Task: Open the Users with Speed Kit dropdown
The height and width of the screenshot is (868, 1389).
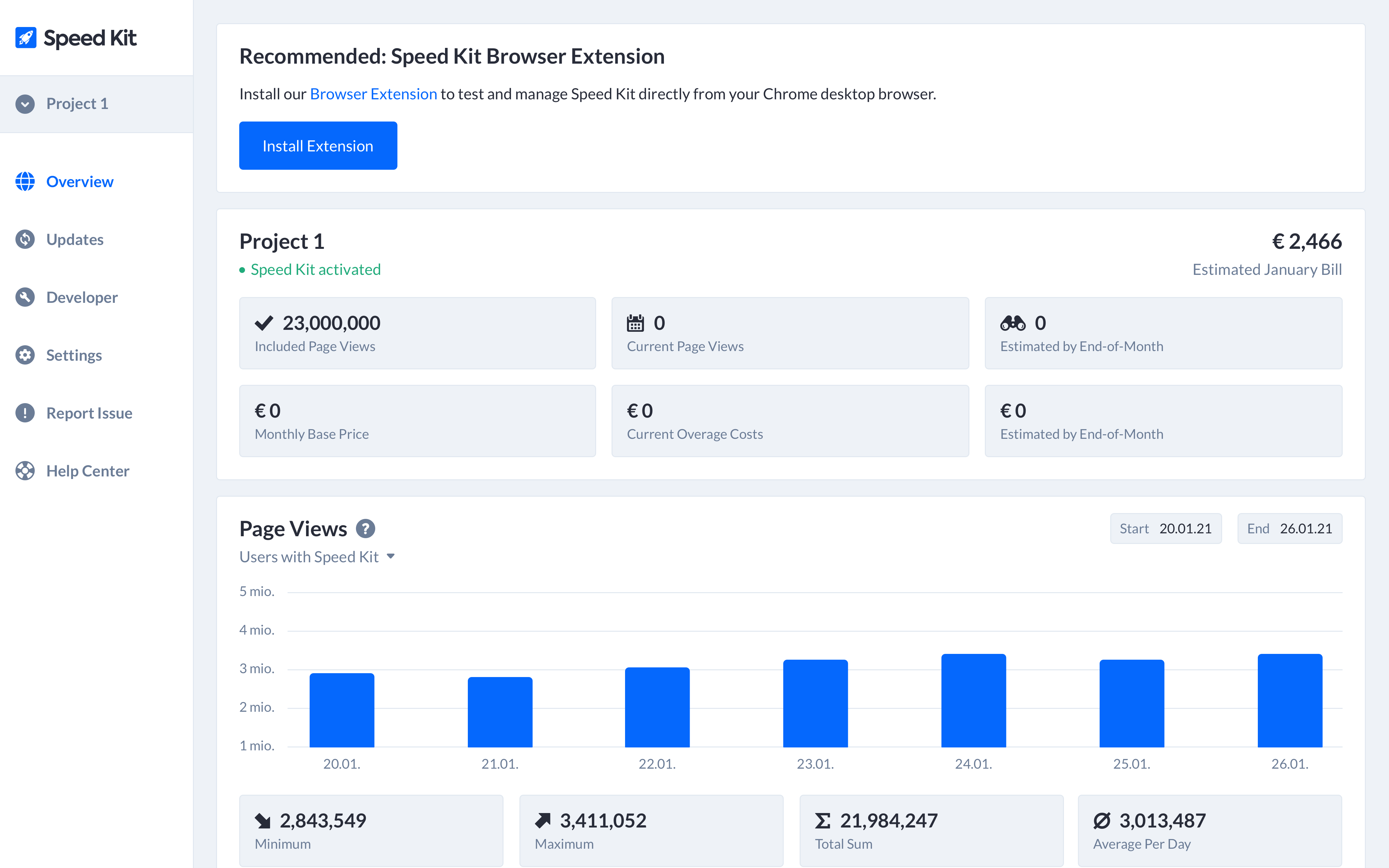Action: pos(317,557)
